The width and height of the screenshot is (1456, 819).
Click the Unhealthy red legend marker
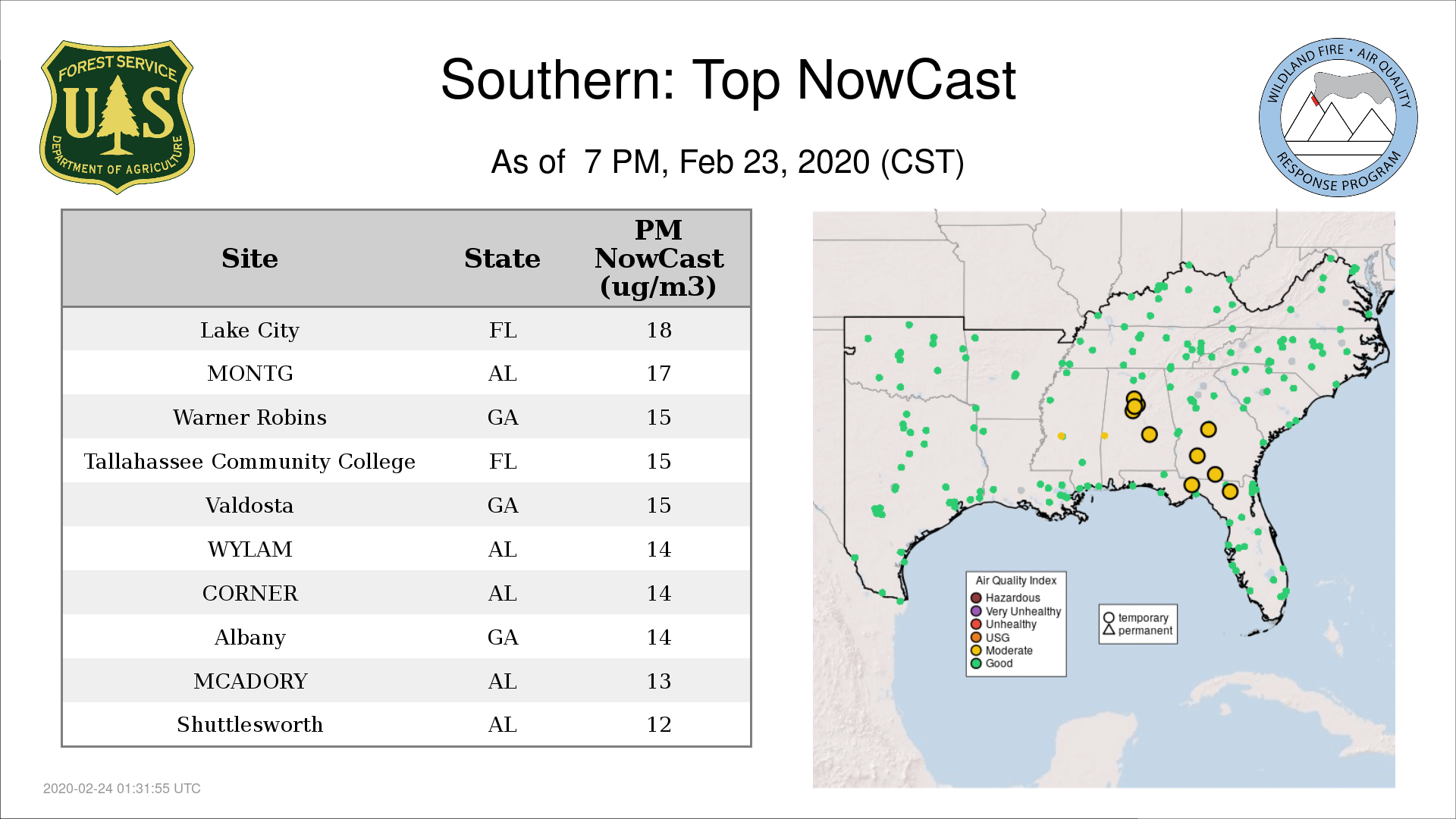click(976, 624)
